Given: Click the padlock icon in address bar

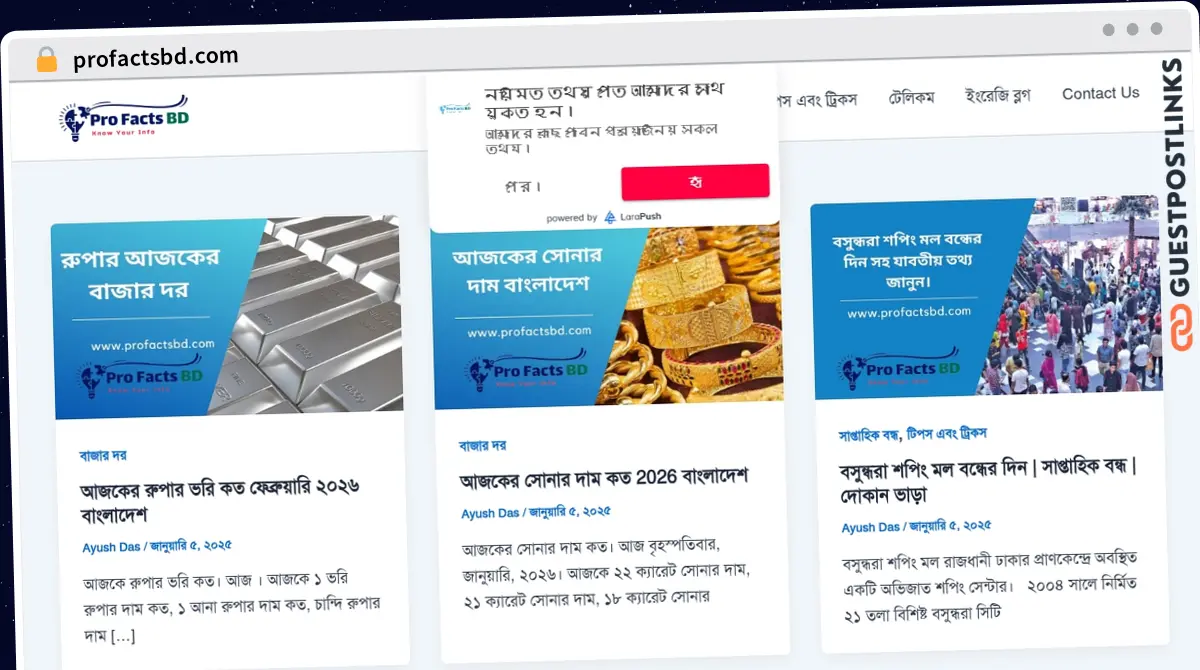Looking at the screenshot, I should (x=47, y=60).
